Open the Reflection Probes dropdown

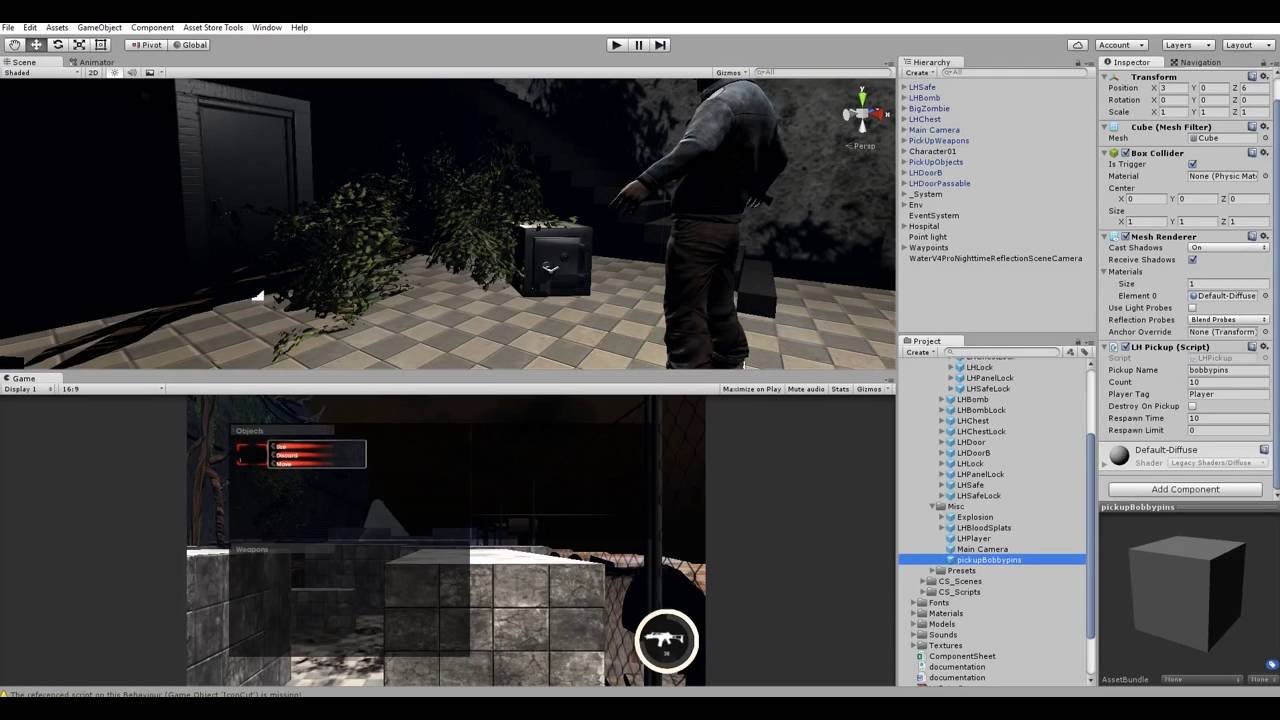click(x=1228, y=320)
